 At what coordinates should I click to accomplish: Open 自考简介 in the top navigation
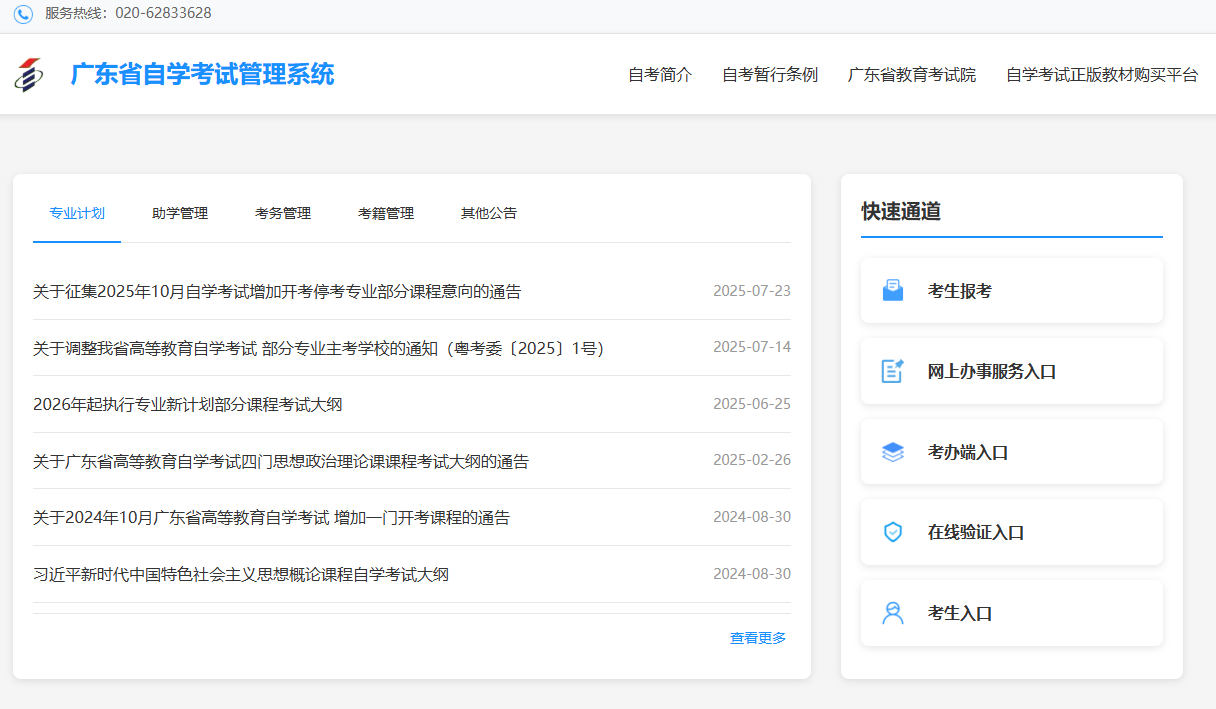tap(660, 75)
